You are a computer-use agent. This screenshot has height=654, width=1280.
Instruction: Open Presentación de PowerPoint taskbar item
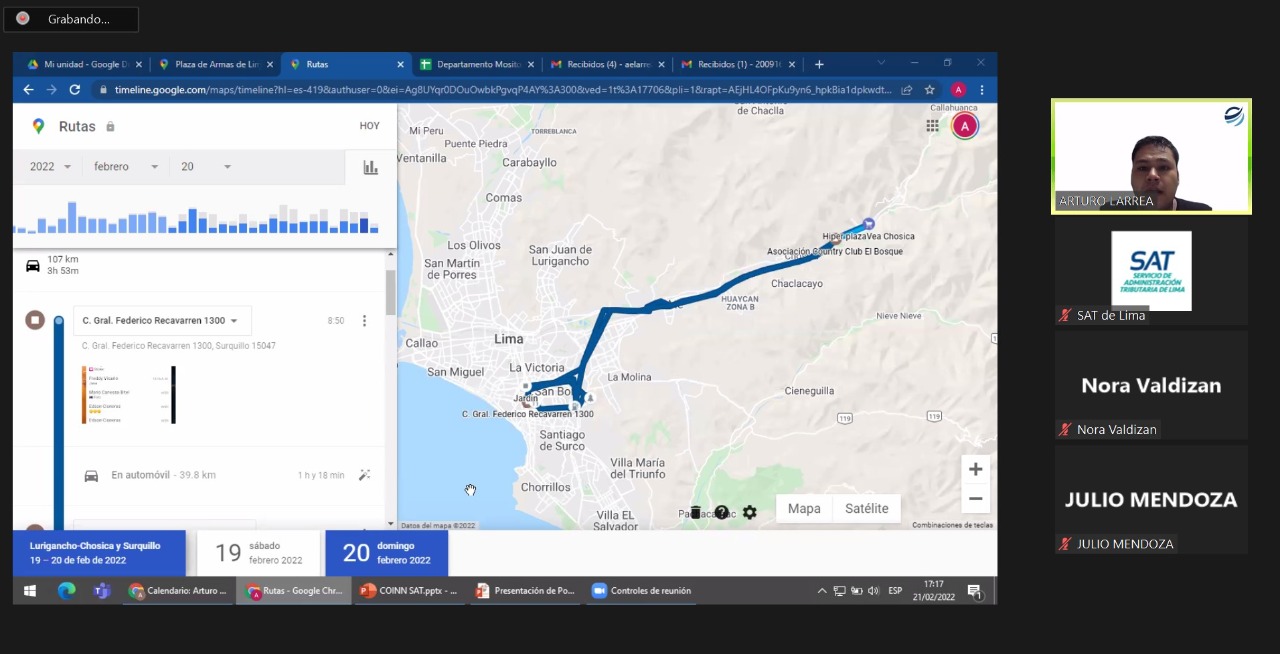(525, 591)
